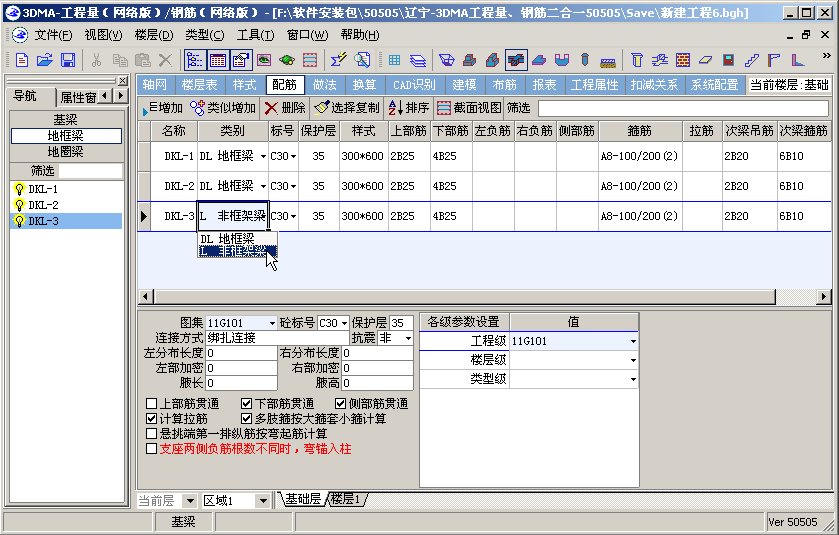The height and width of the screenshot is (535, 839).
Task: Click the lightning bolt icon
Action: click(338, 60)
